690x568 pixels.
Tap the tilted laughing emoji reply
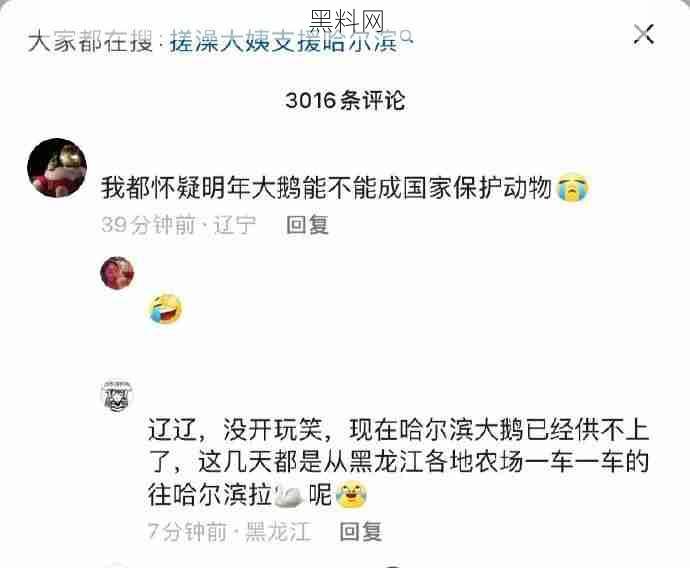pos(165,308)
